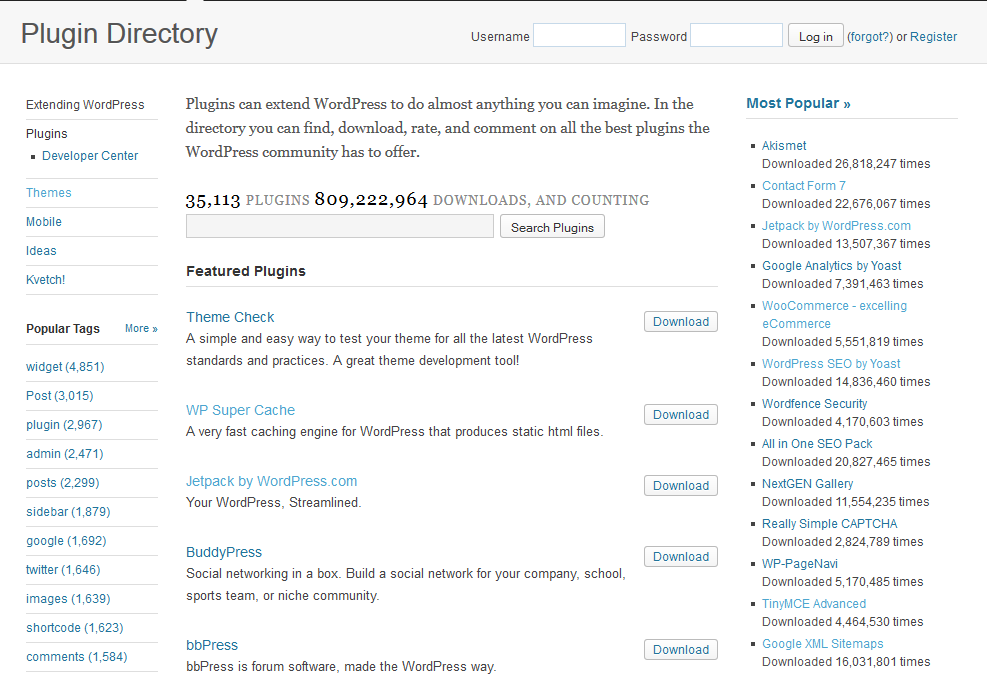
Task: Open the Most Popular heading link
Action: [798, 103]
